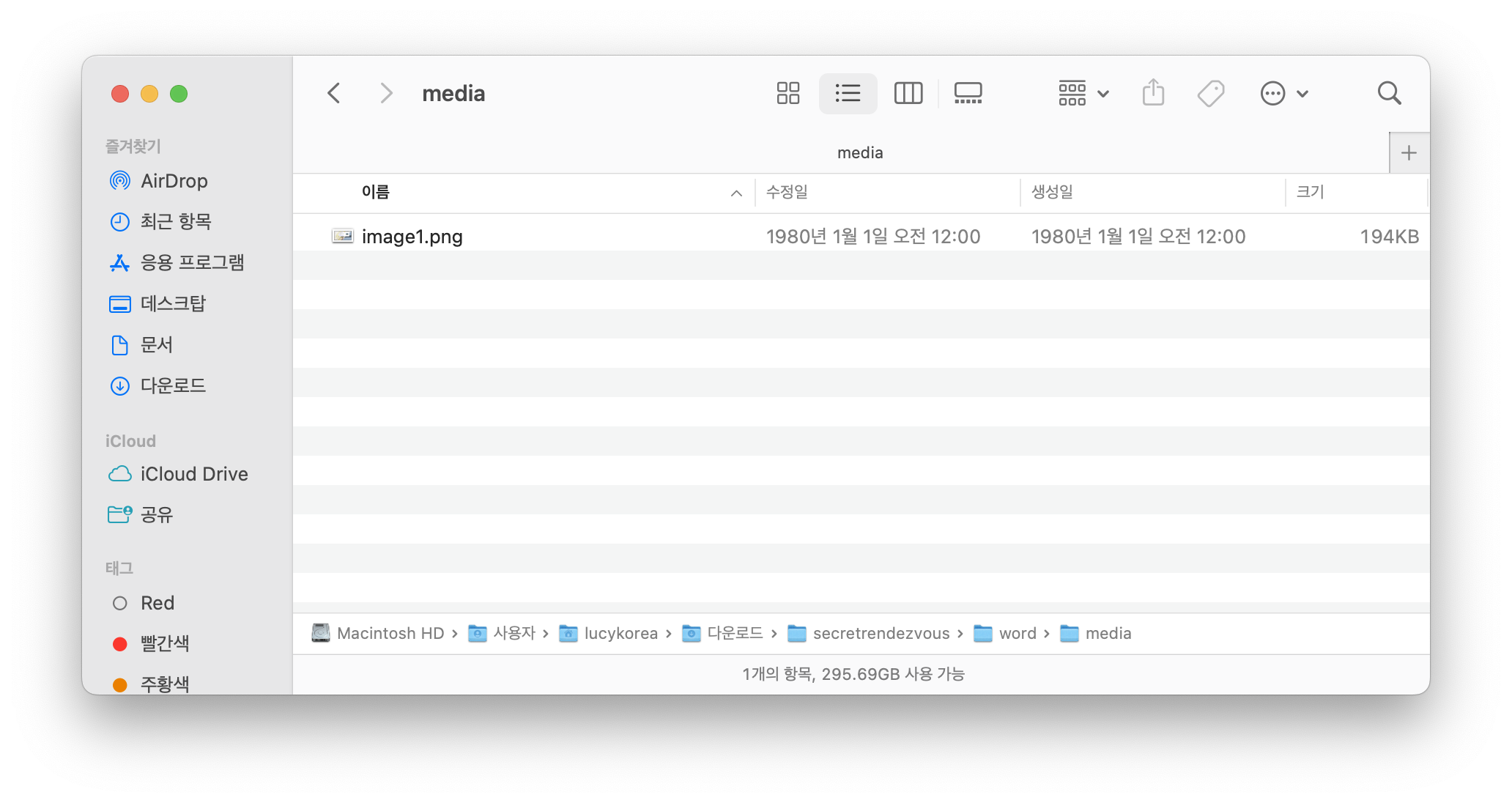Switch to gallery view

[968, 93]
